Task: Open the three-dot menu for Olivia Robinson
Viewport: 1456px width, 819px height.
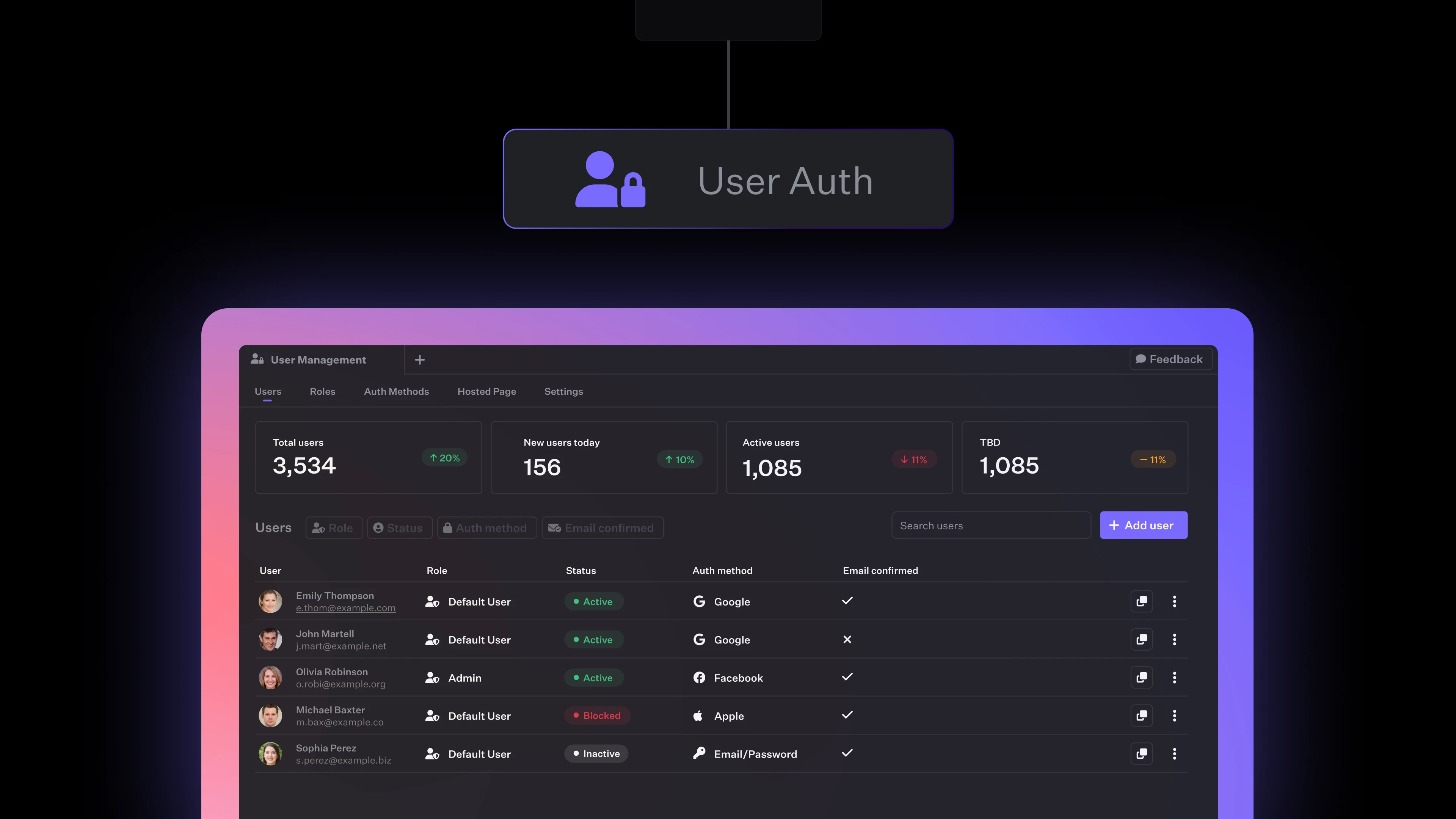Action: click(1175, 677)
